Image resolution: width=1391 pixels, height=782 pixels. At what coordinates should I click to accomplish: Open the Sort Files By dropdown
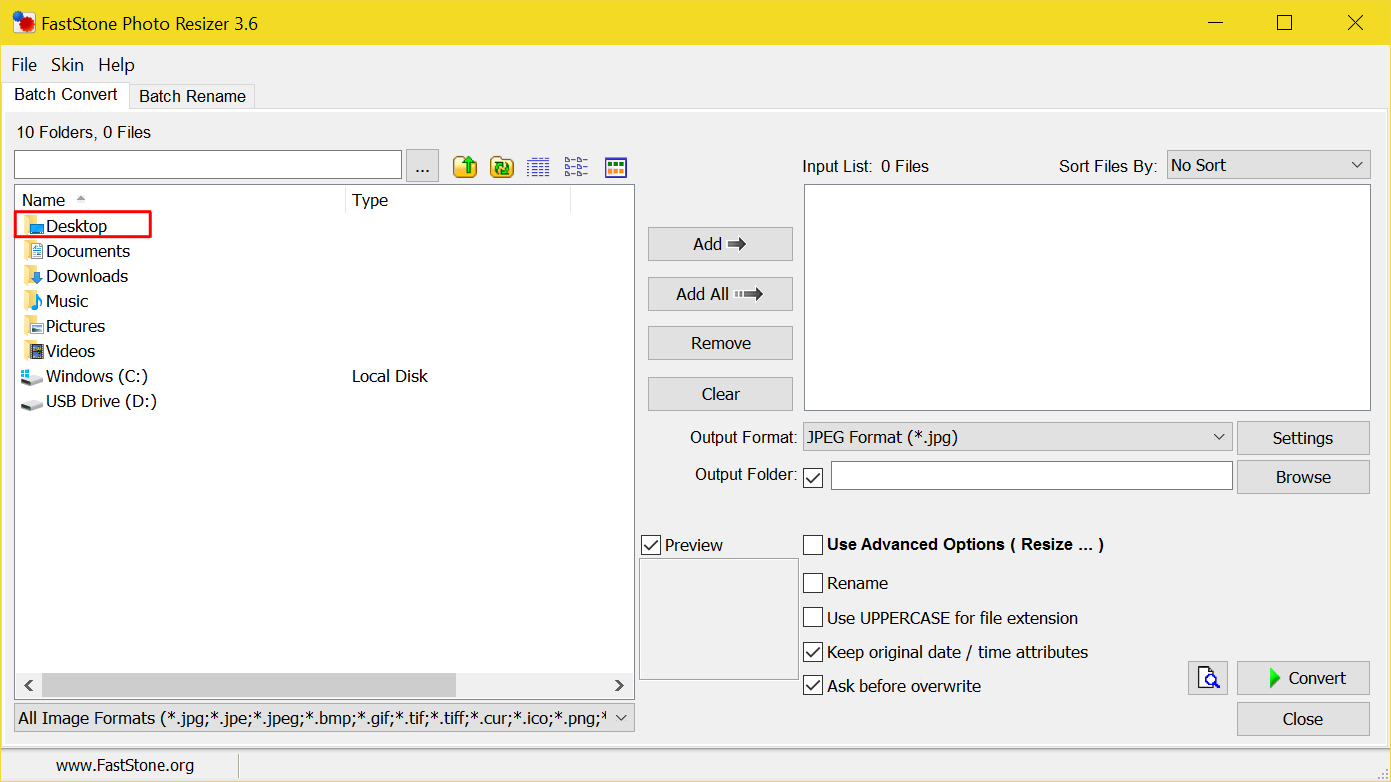pyautogui.click(x=1268, y=165)
